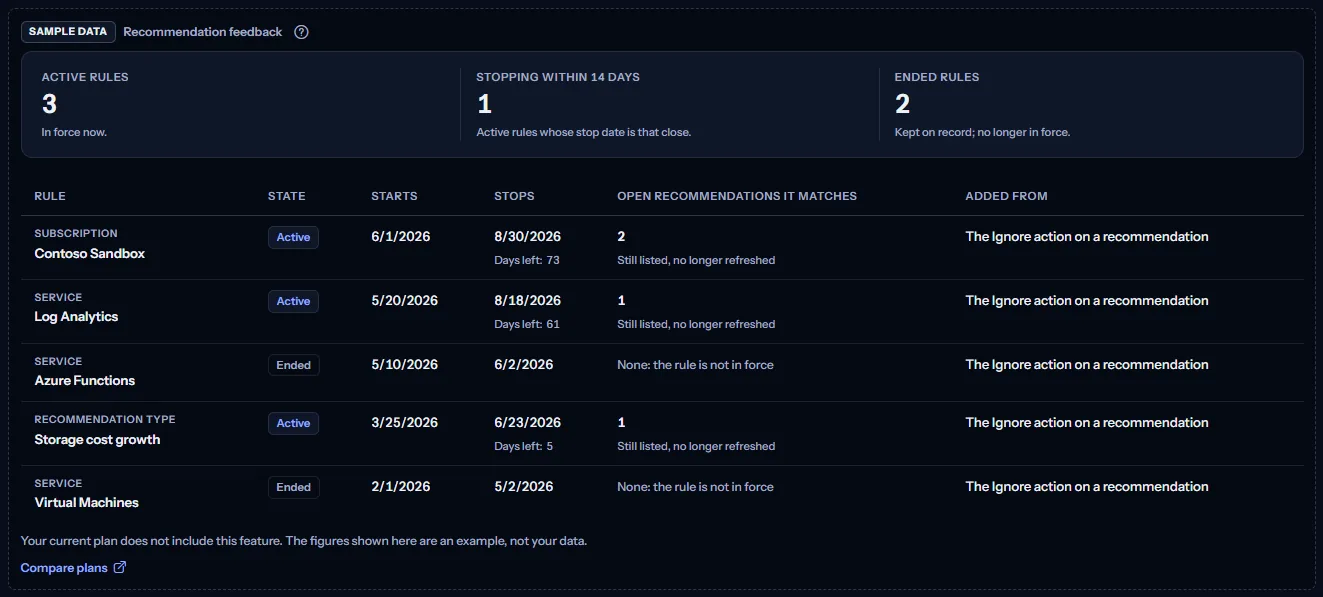The height and width of the screenshot is (597, 1323).
Task: Click the help icon beside Recommendation feedback
Action: [301, 32]
